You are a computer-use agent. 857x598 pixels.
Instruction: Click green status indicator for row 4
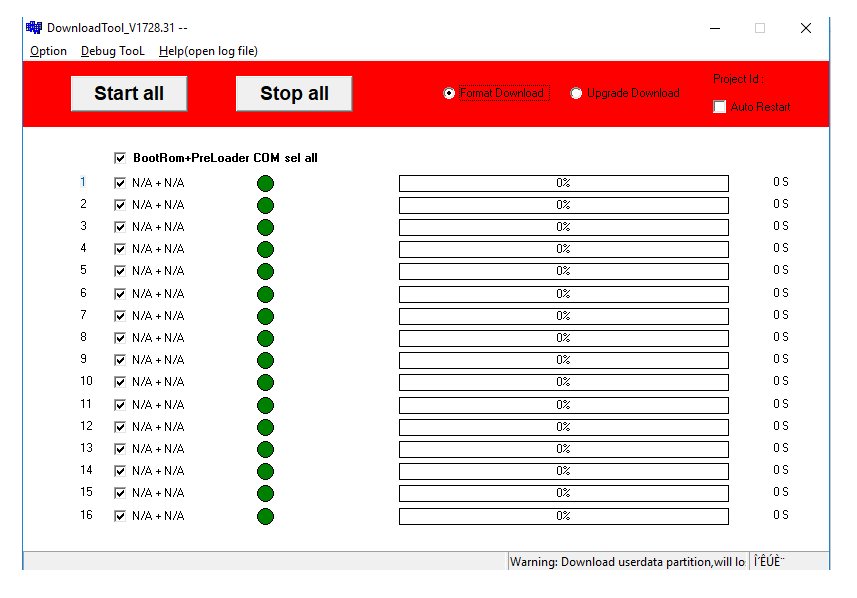tap(265, 249)
